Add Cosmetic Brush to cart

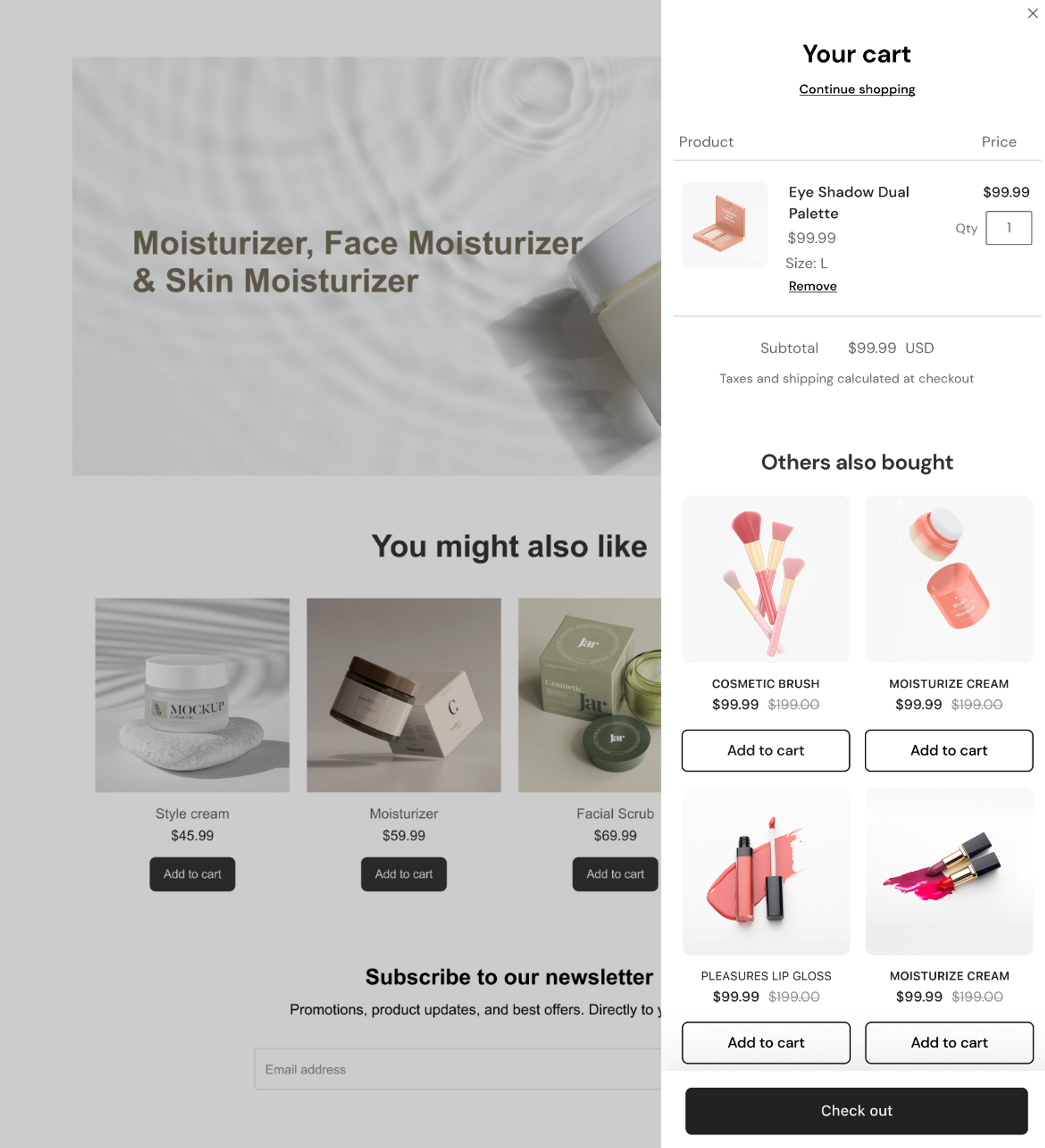coord(765,750)
